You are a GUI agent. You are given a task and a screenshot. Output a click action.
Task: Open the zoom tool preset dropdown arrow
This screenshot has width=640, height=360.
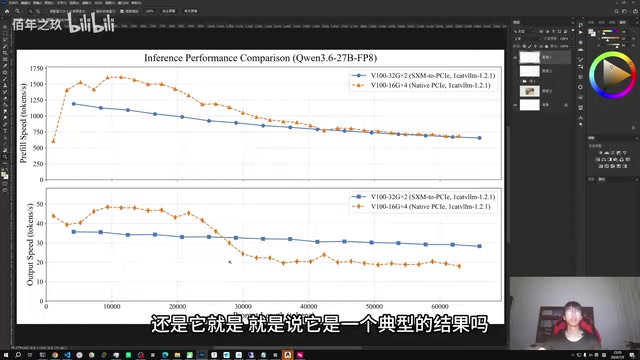[x=23, y=11]
